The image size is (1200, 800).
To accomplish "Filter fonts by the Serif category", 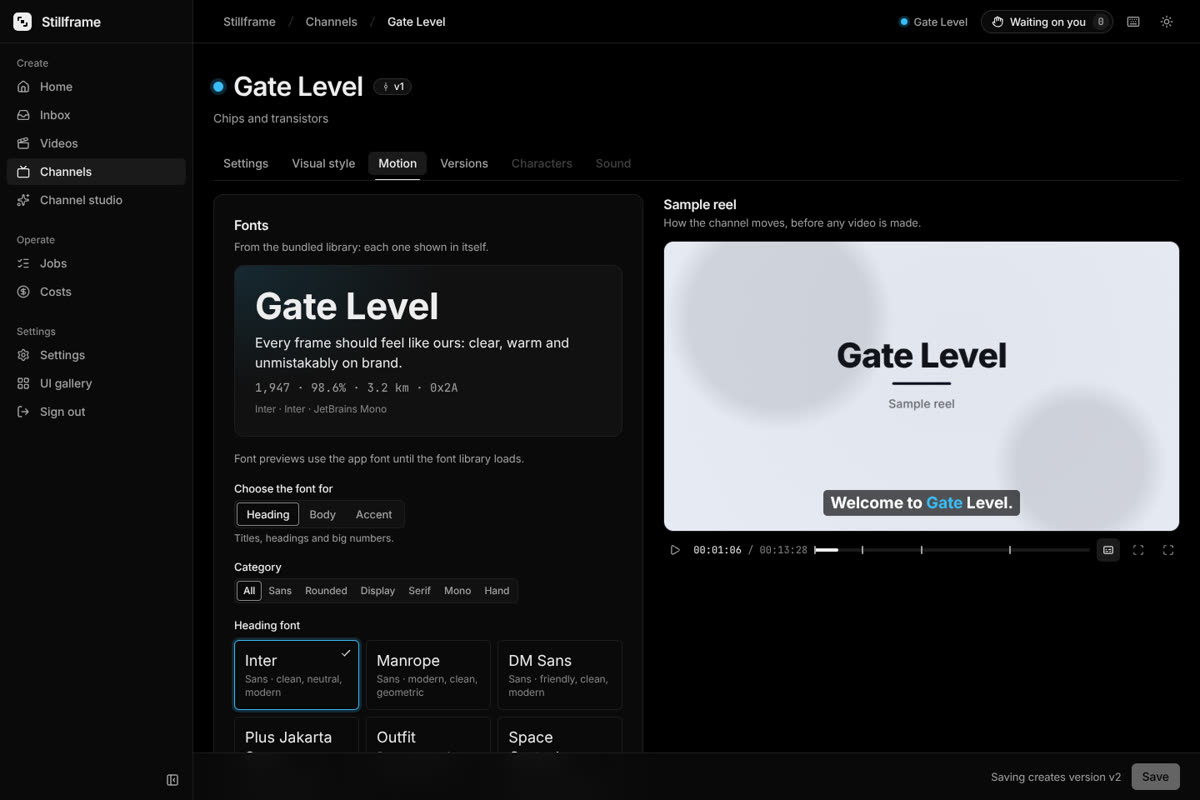I will tap(420, 591).
